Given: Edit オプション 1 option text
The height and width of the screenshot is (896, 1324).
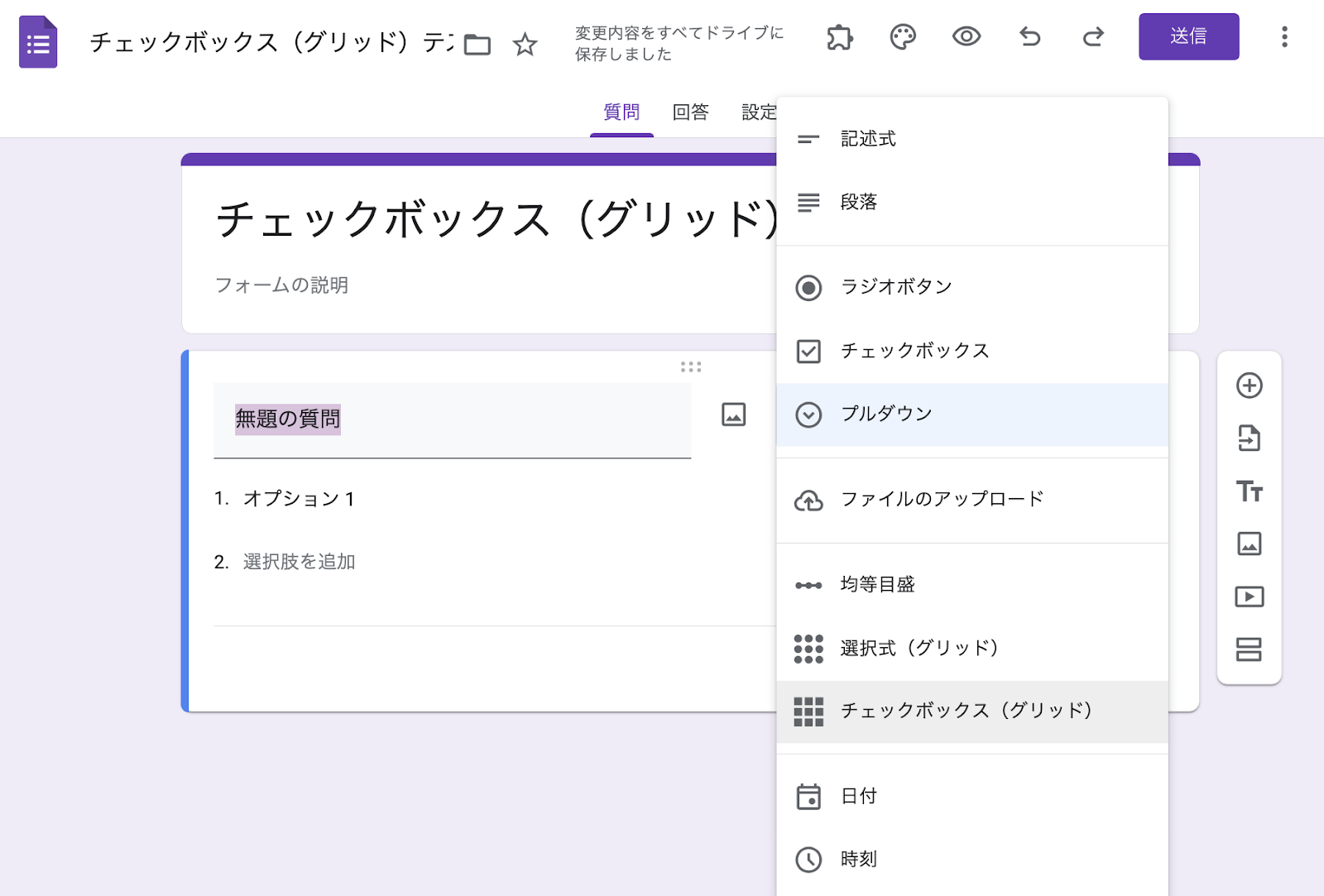Looking at the screenshot, I should tap(299, 499).
